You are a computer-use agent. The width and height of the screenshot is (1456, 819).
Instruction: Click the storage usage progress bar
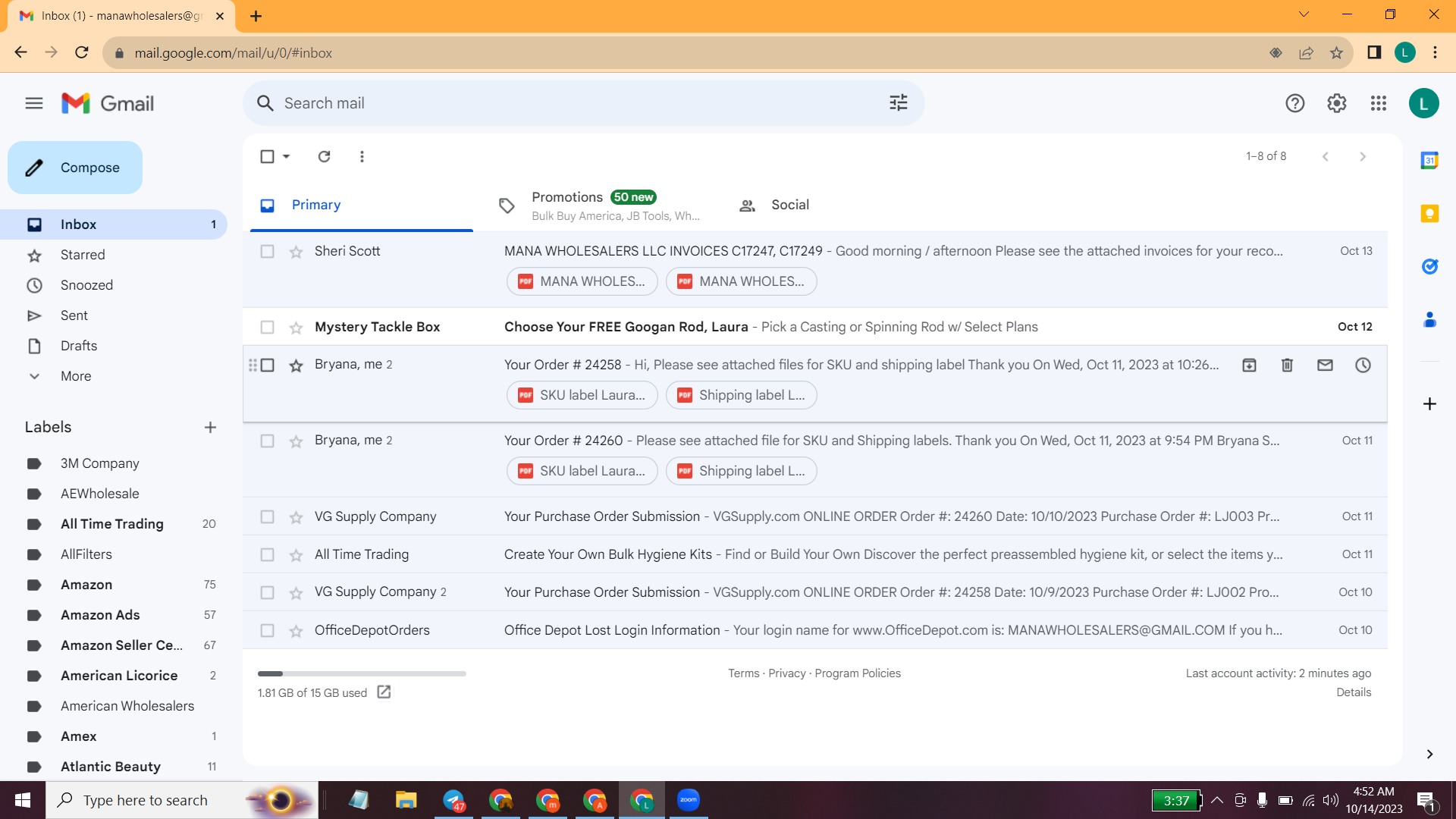(362, 673)
